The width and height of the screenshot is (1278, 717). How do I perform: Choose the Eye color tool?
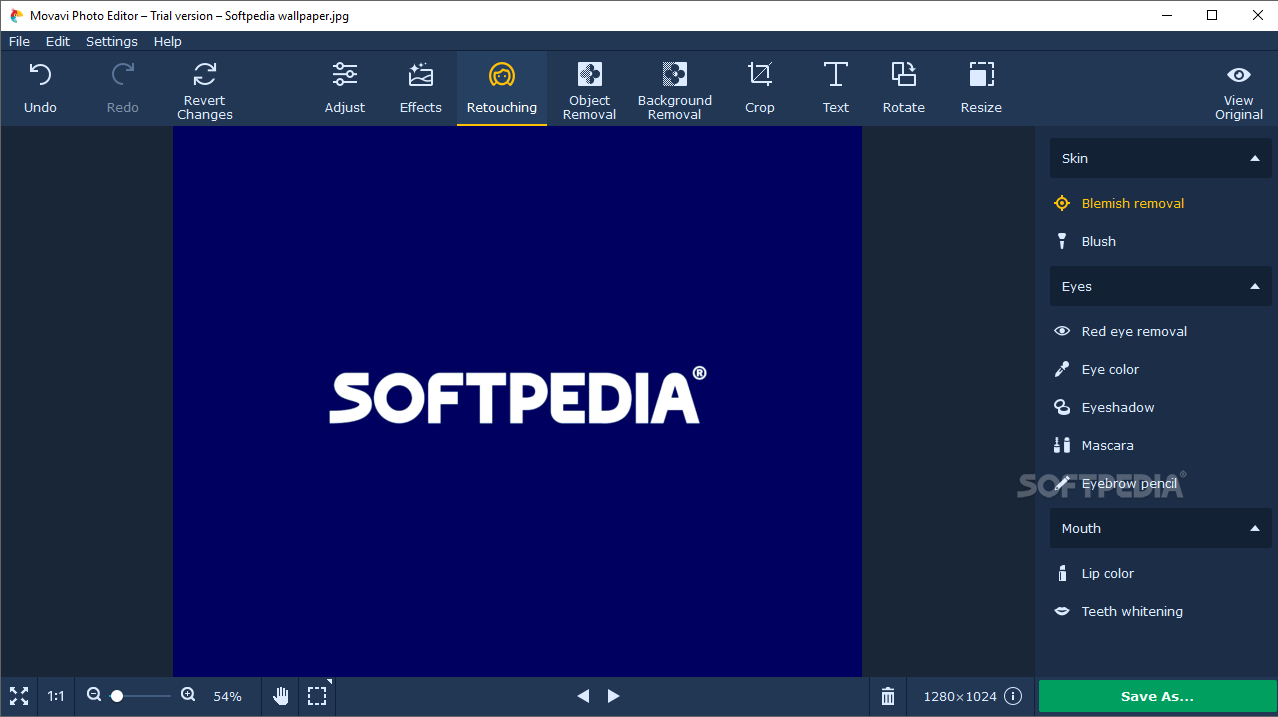pos(1096,369)
